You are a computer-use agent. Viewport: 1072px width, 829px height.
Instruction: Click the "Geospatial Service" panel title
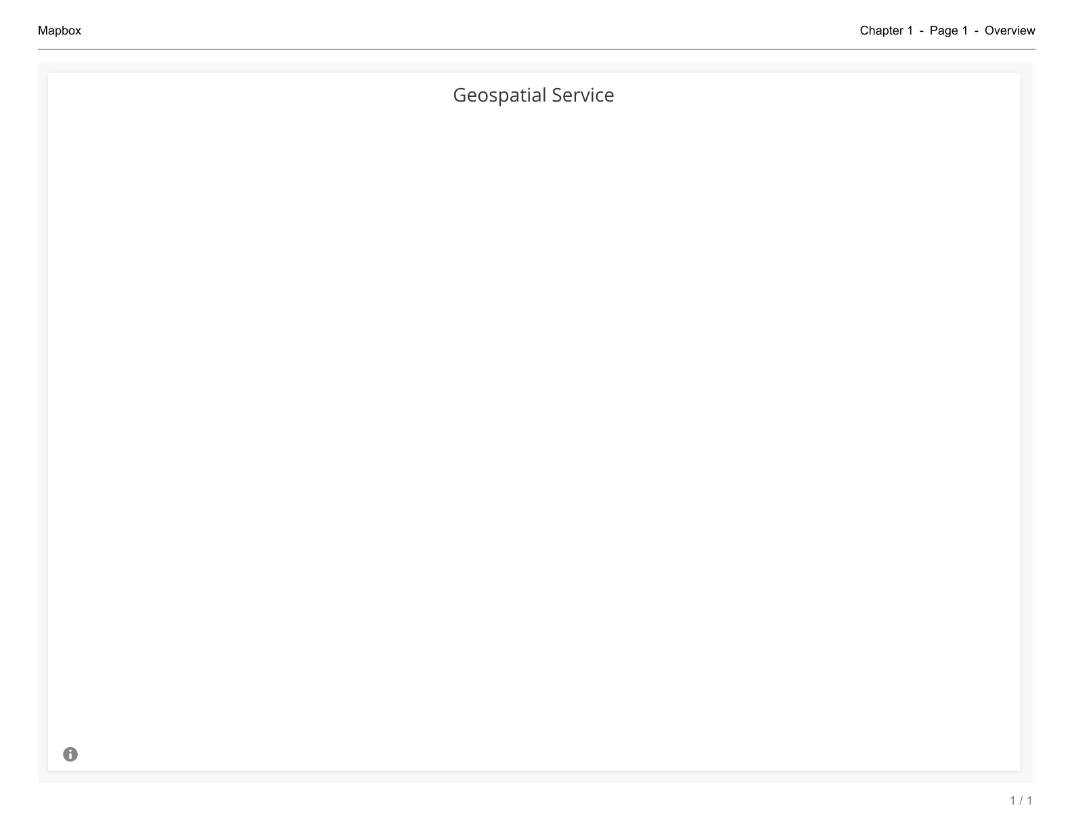point(533,96)
